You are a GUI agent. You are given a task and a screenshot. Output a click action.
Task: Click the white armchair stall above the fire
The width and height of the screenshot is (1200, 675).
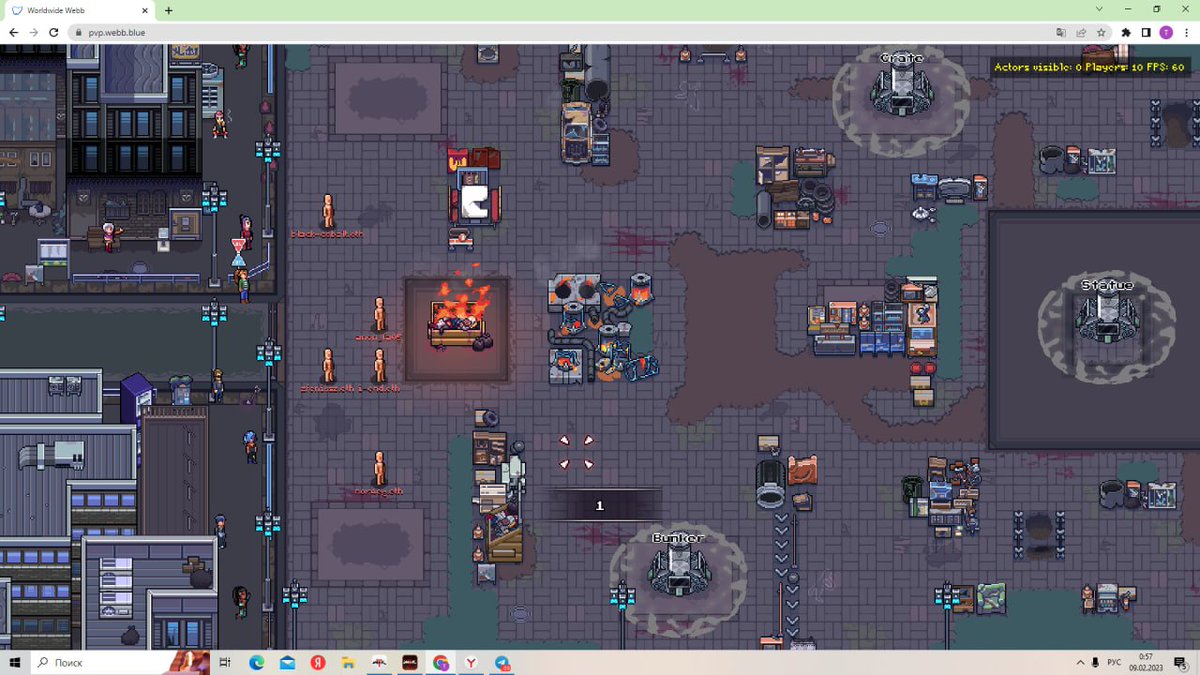[x=476, y=198]
